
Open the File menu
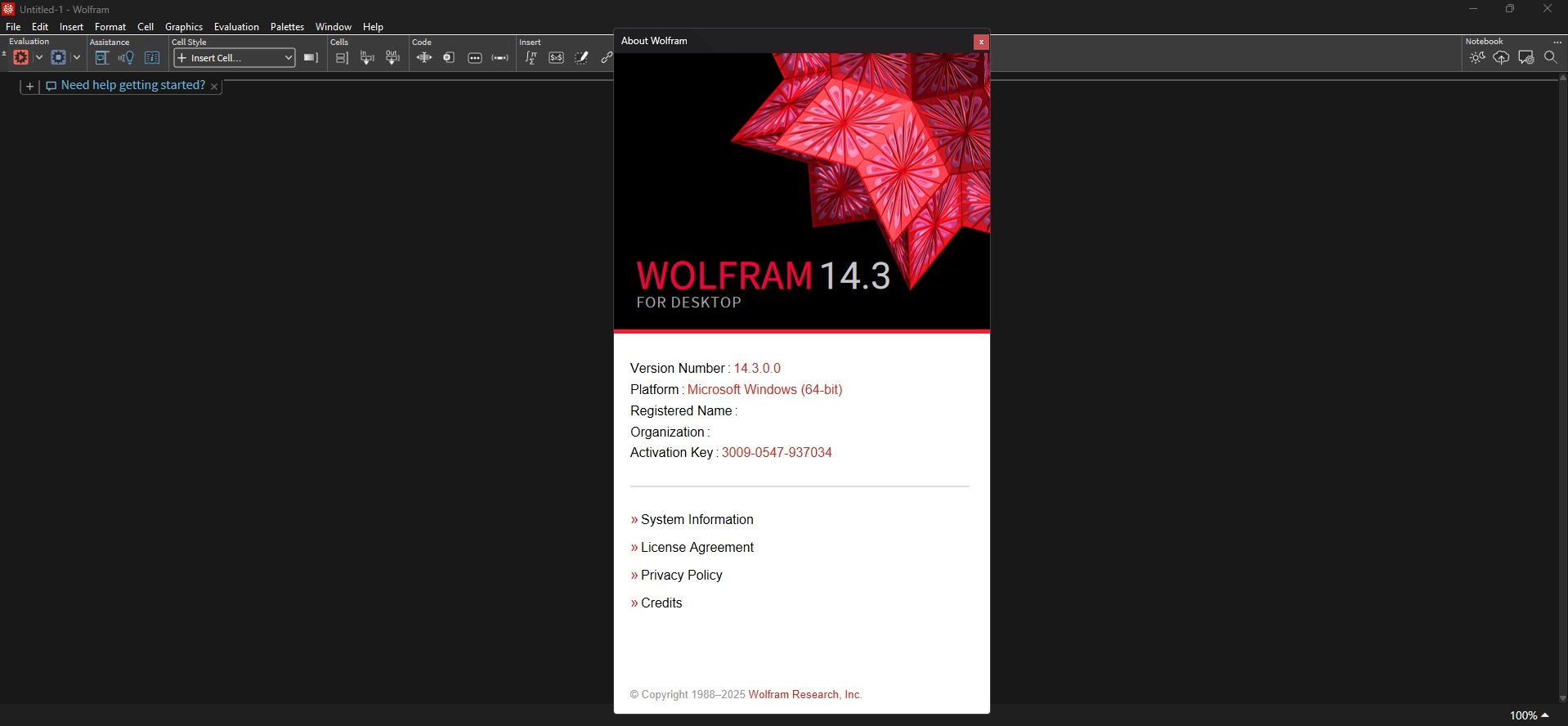tap(13, 27)
